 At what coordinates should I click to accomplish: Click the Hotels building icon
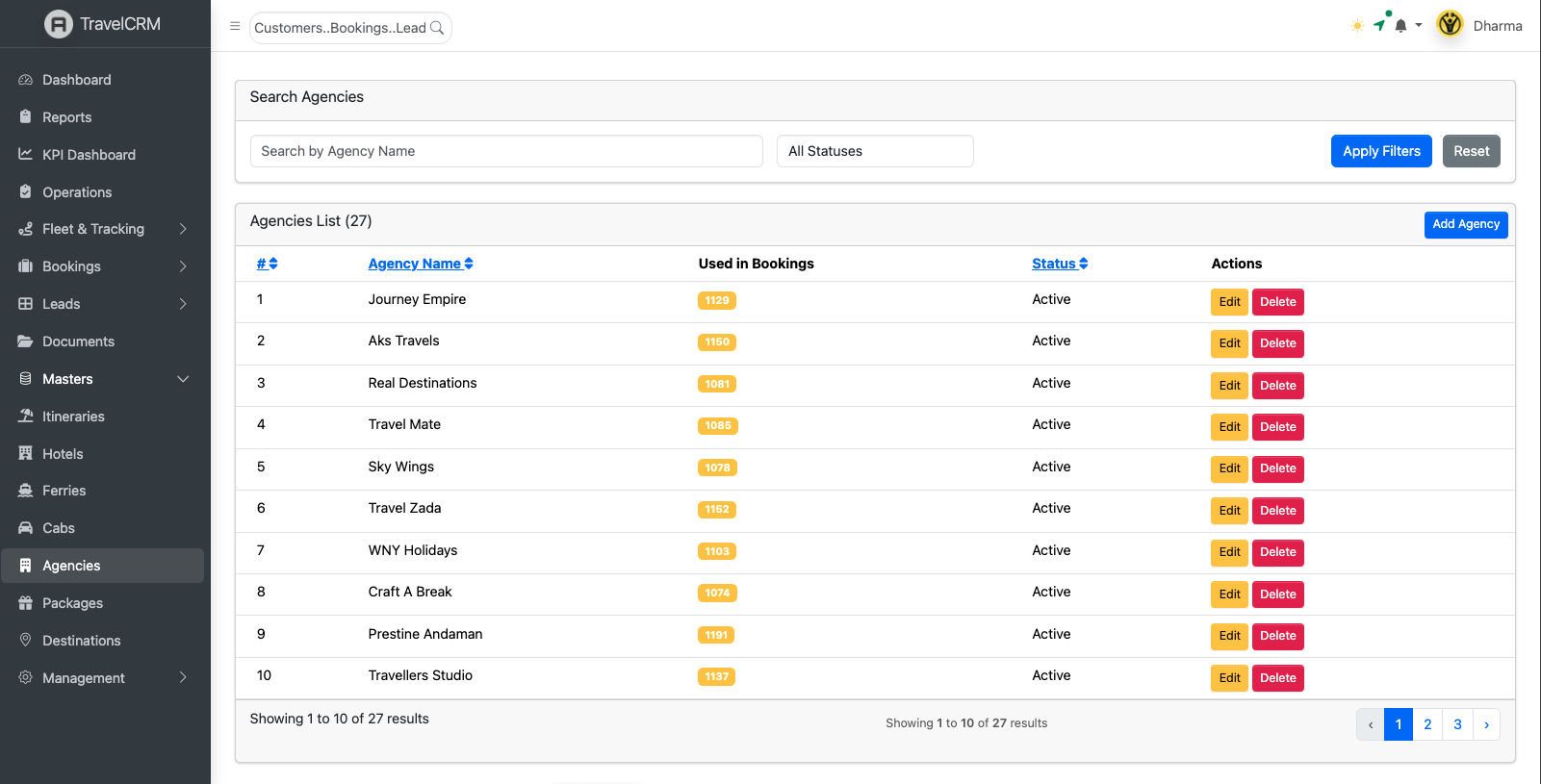pyautogui.click(x=26, y=453)
